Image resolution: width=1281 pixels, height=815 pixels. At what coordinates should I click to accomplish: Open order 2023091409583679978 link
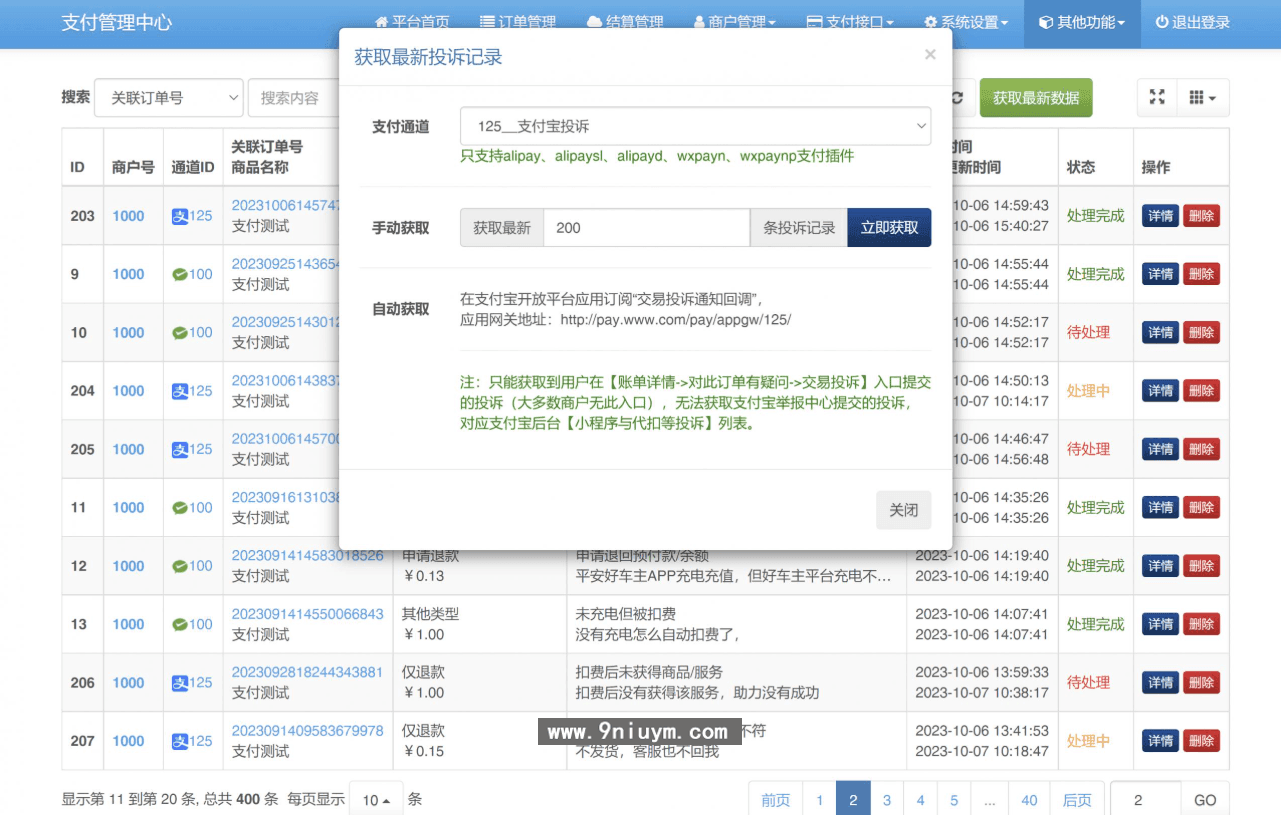point(308,730)
